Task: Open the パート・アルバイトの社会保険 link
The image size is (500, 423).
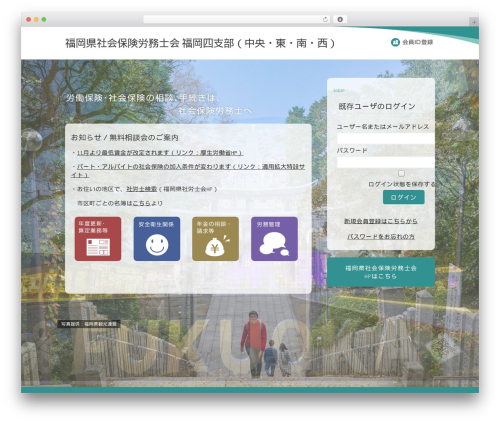Action: click(188, 170)
